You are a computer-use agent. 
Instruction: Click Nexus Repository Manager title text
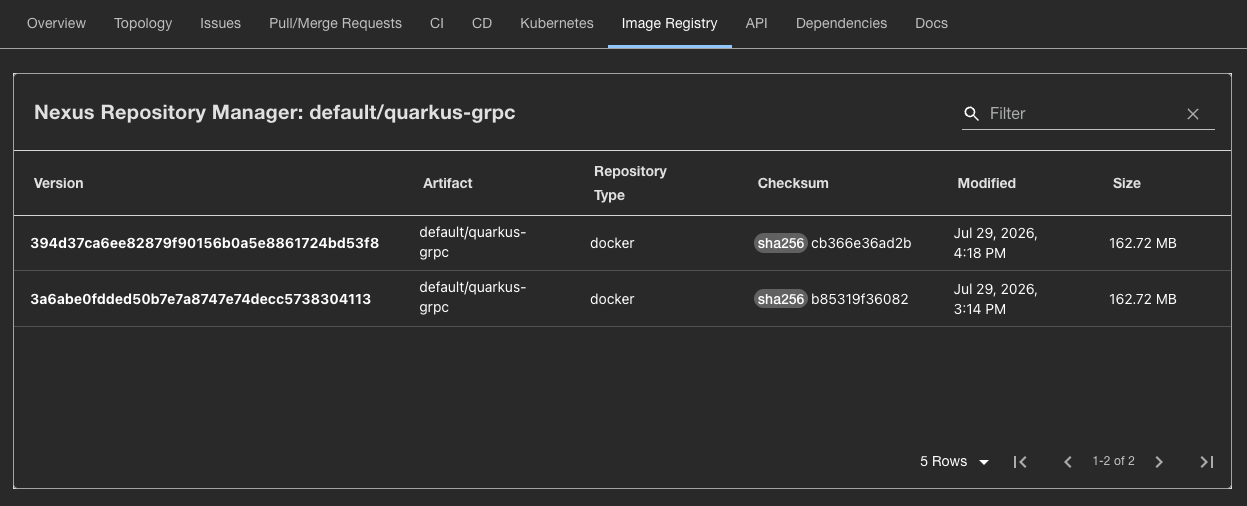coord(275,113)
